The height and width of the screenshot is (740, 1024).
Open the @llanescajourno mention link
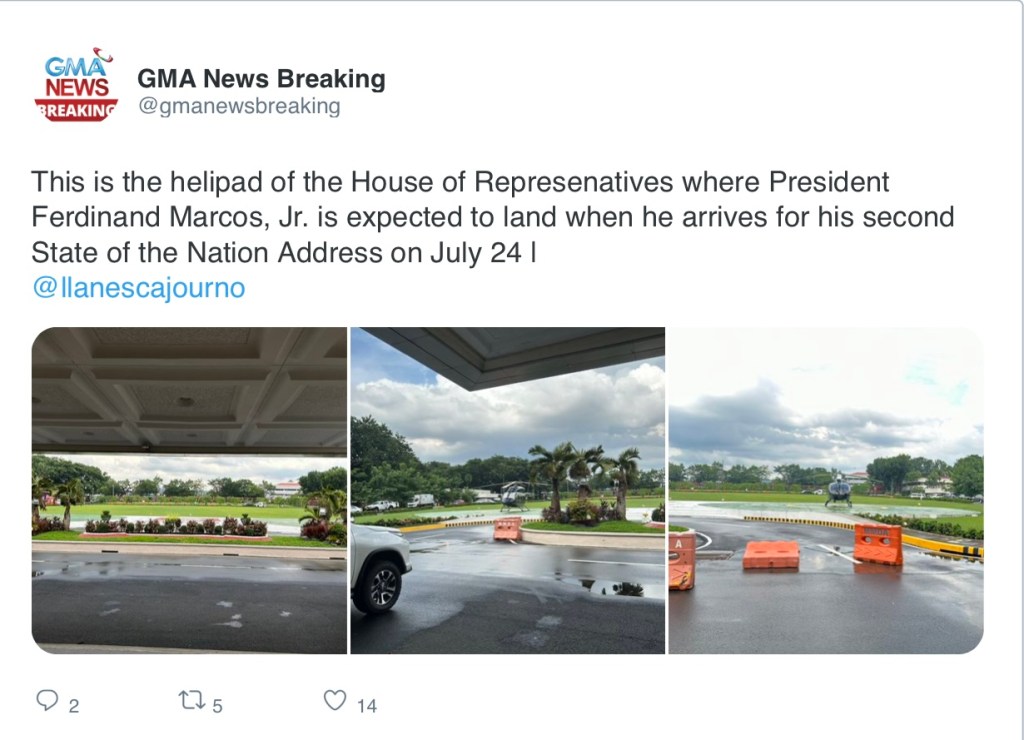click(138, 288)
